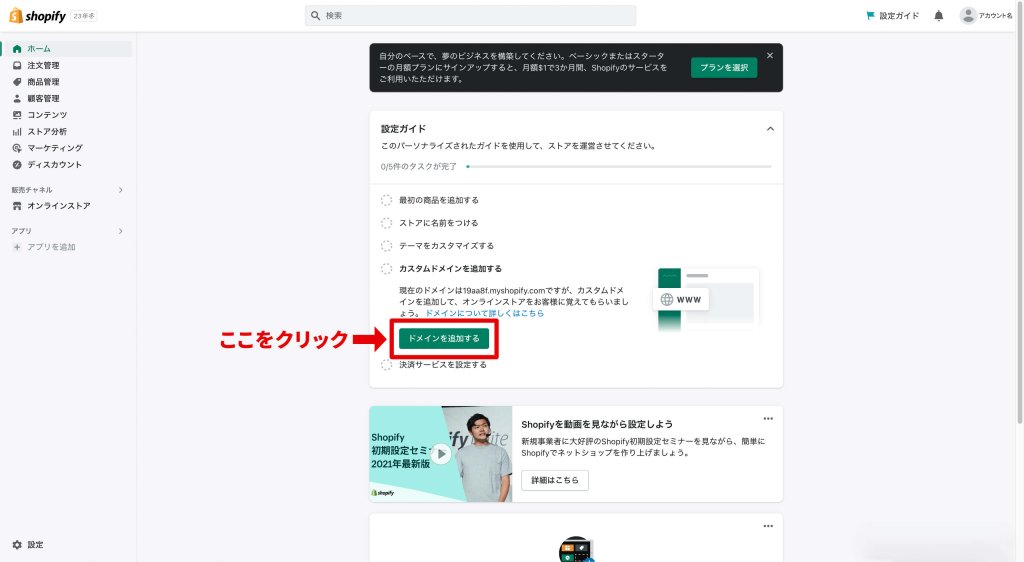Dismiss the dark plan banner
Viewport: 1024px width, 562px height.
[770, 55]
